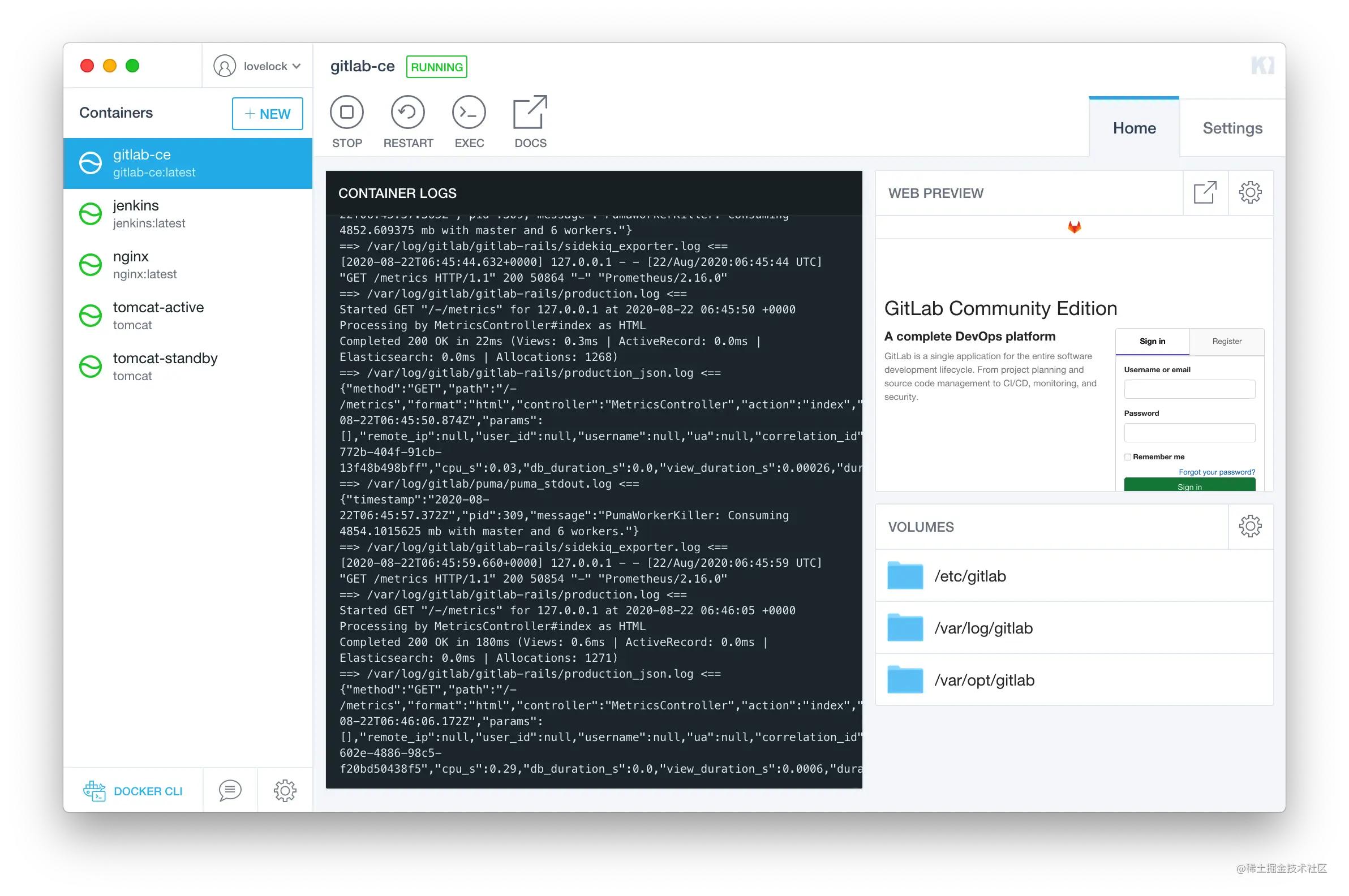The width and height of the screenshot is (1349, 896).
Task: Select the gitlab-ce container name
Action: [142, 154]
